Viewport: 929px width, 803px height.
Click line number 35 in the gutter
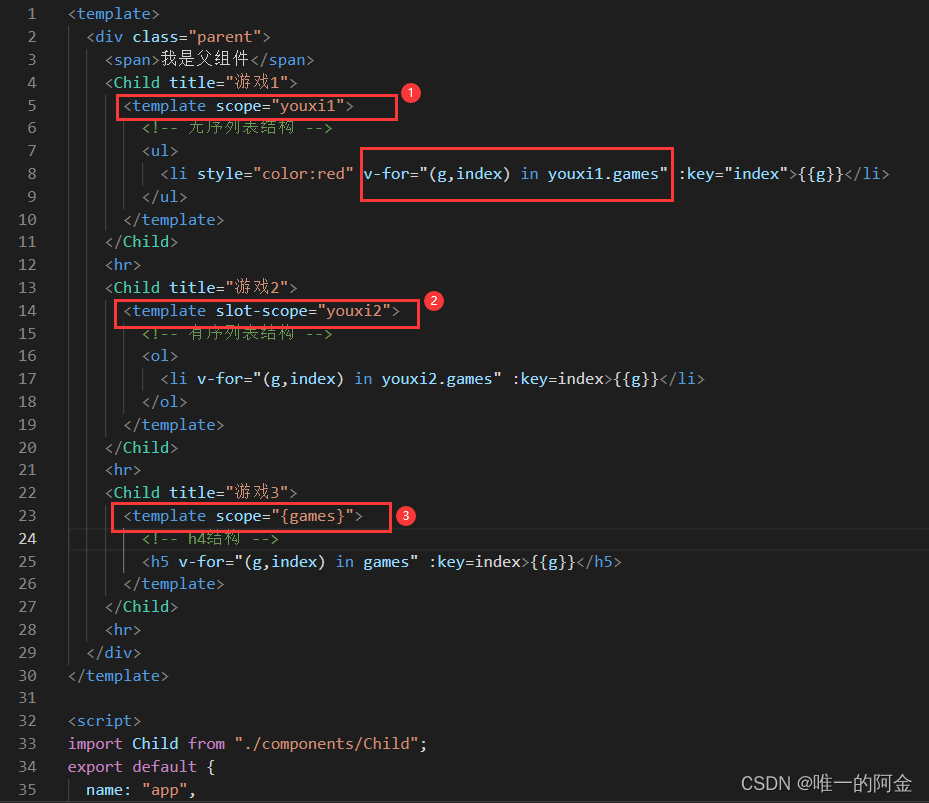(27, 789)
